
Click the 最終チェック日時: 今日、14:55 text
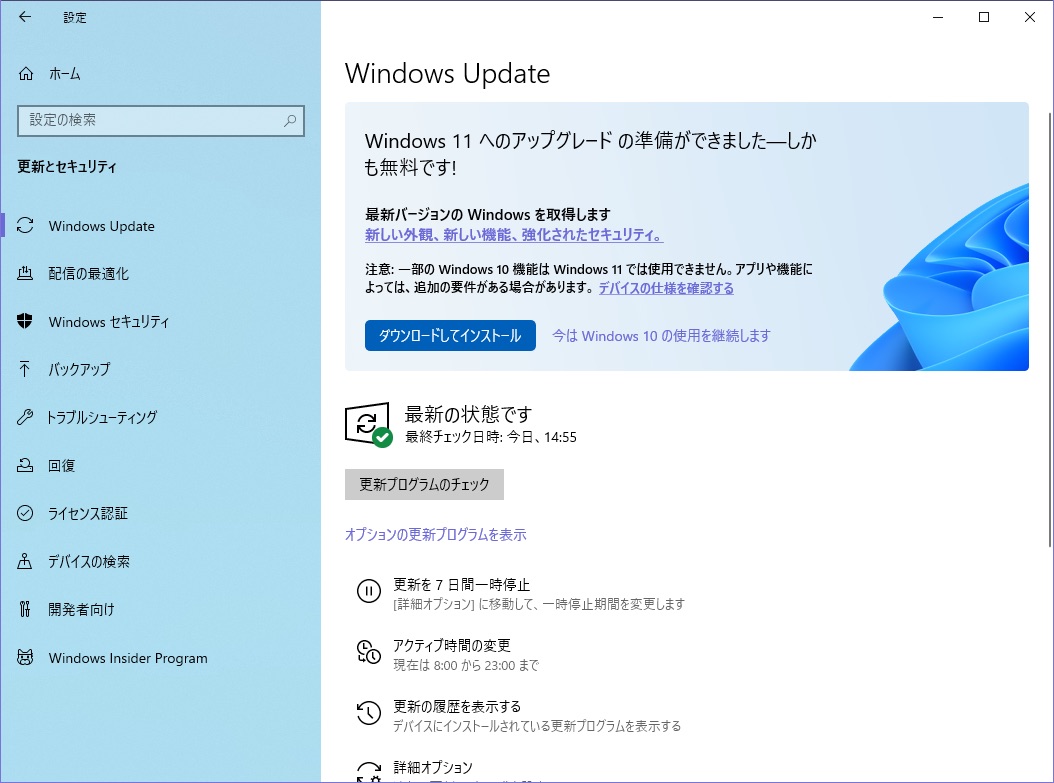click(491, 437)
